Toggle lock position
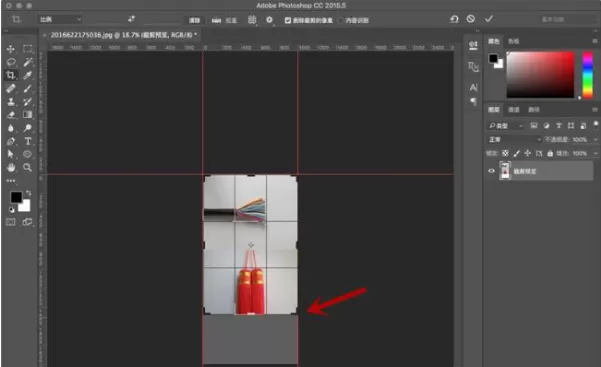Screen dimensions: 601x367 point(527,153)
